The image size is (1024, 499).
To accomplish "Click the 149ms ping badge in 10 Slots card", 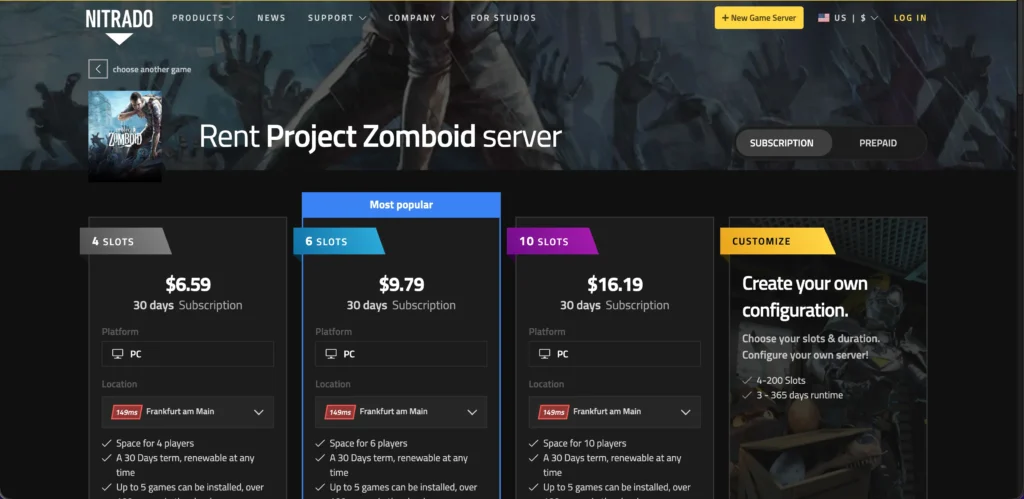I will (554, 412).
